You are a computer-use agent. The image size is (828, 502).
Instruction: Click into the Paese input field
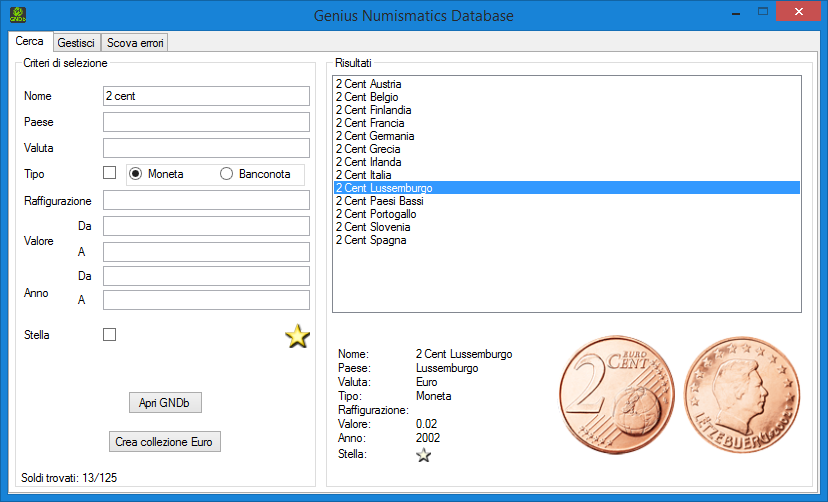click(x=206, y=122)
